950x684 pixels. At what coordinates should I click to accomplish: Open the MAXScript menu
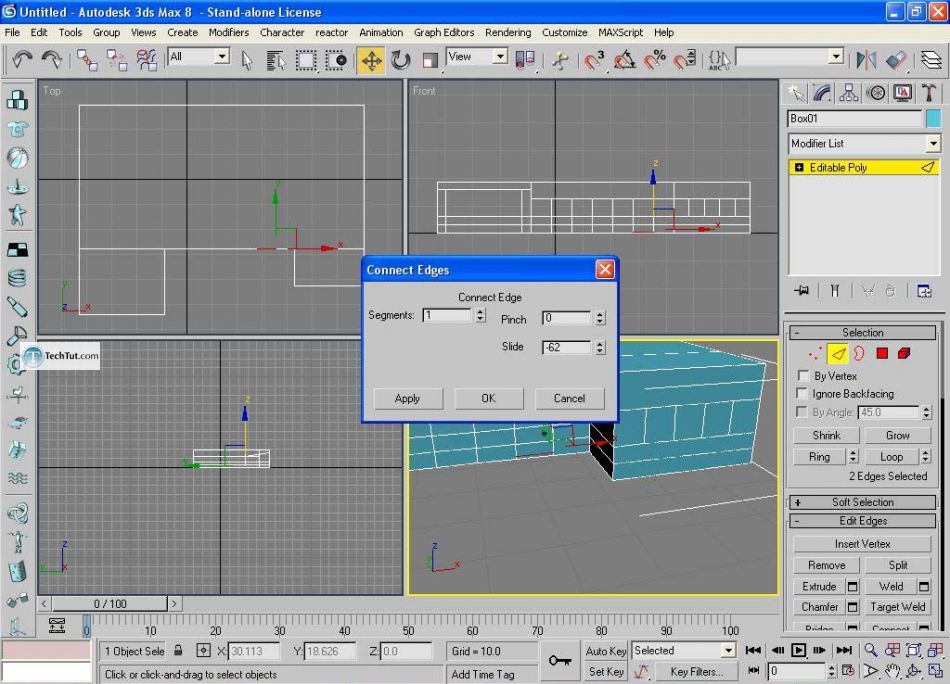point(620,33)
